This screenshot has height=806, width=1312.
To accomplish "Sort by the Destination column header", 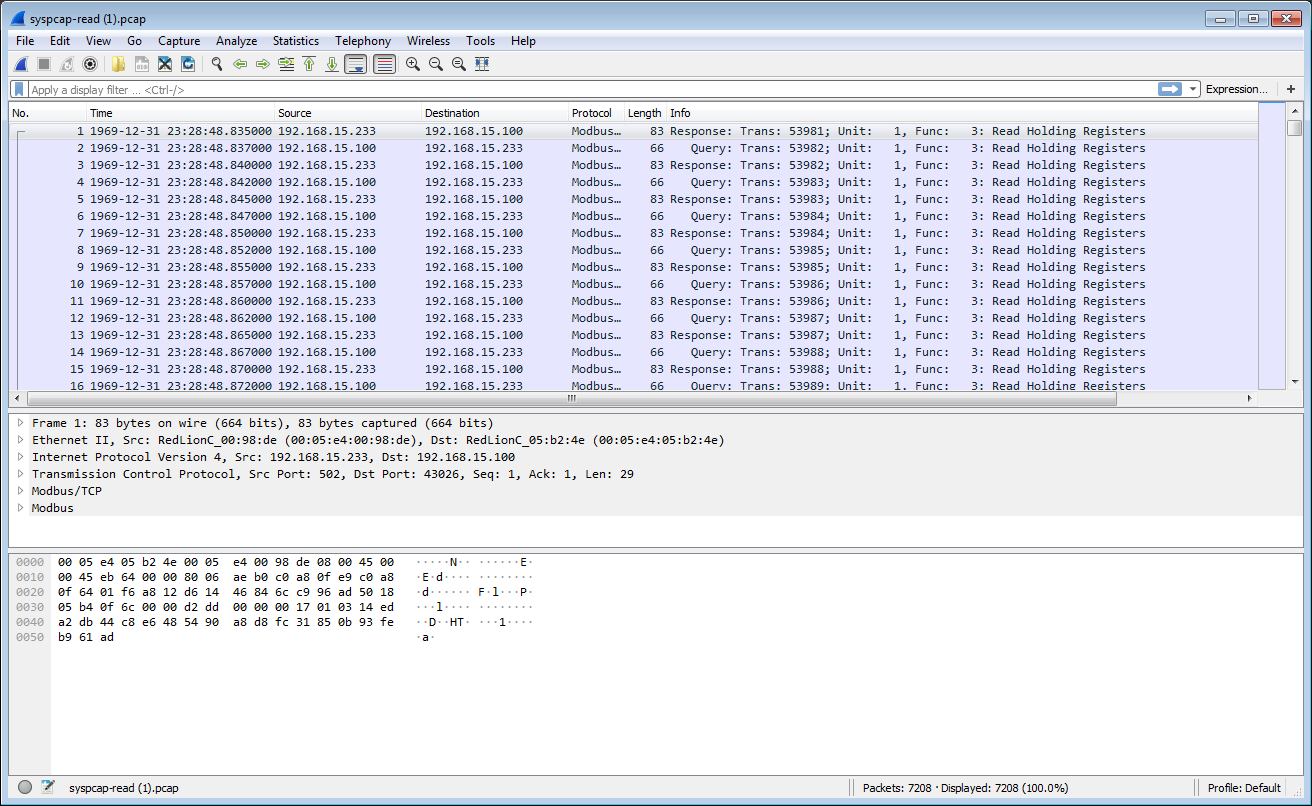I will tap(495, 113).
